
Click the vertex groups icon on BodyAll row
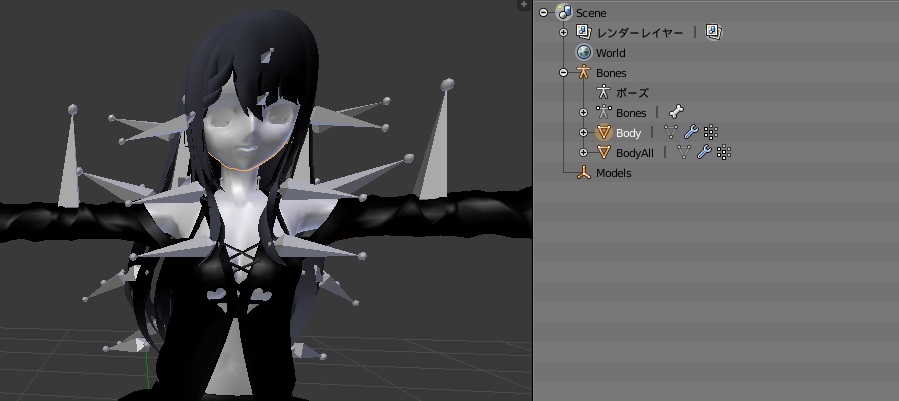pyautogui.click(x=724, y=152)
